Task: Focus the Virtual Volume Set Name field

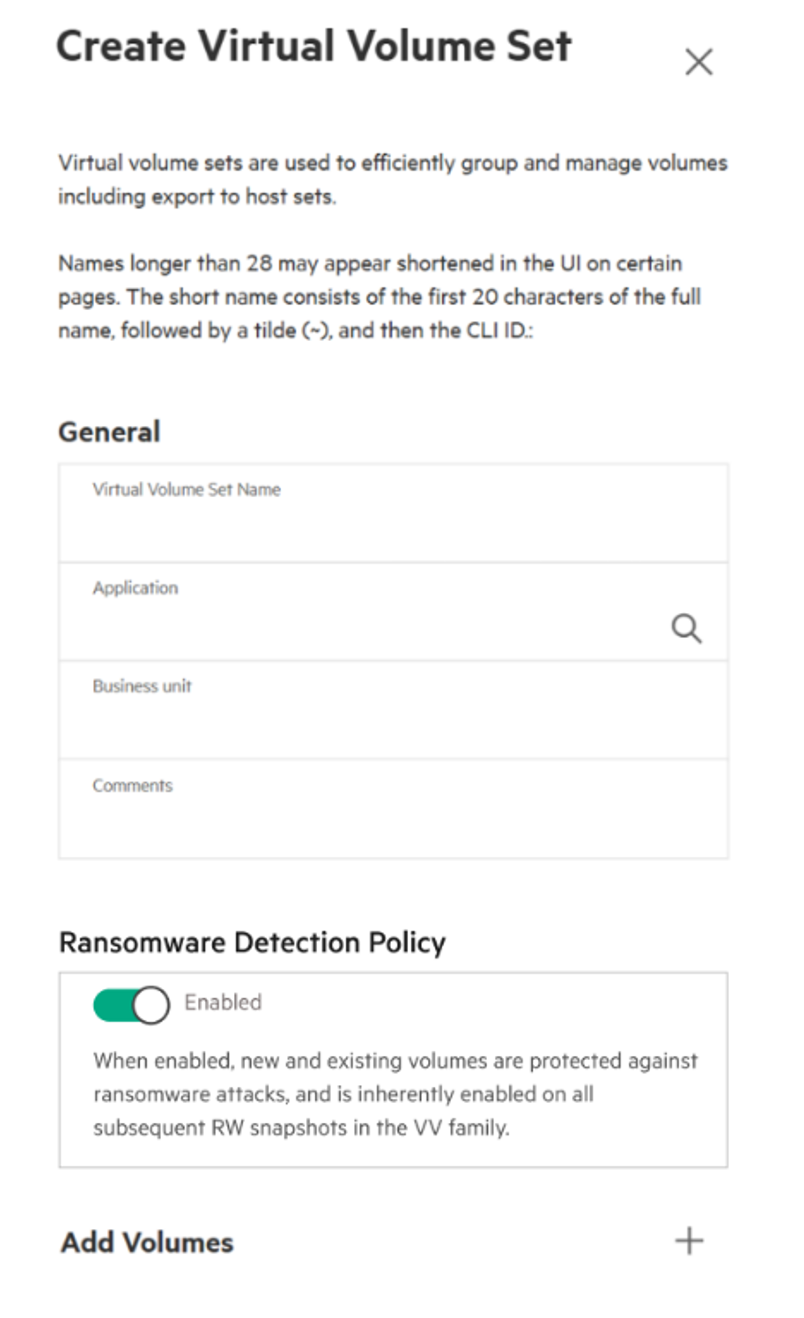Action: (393, 513)
